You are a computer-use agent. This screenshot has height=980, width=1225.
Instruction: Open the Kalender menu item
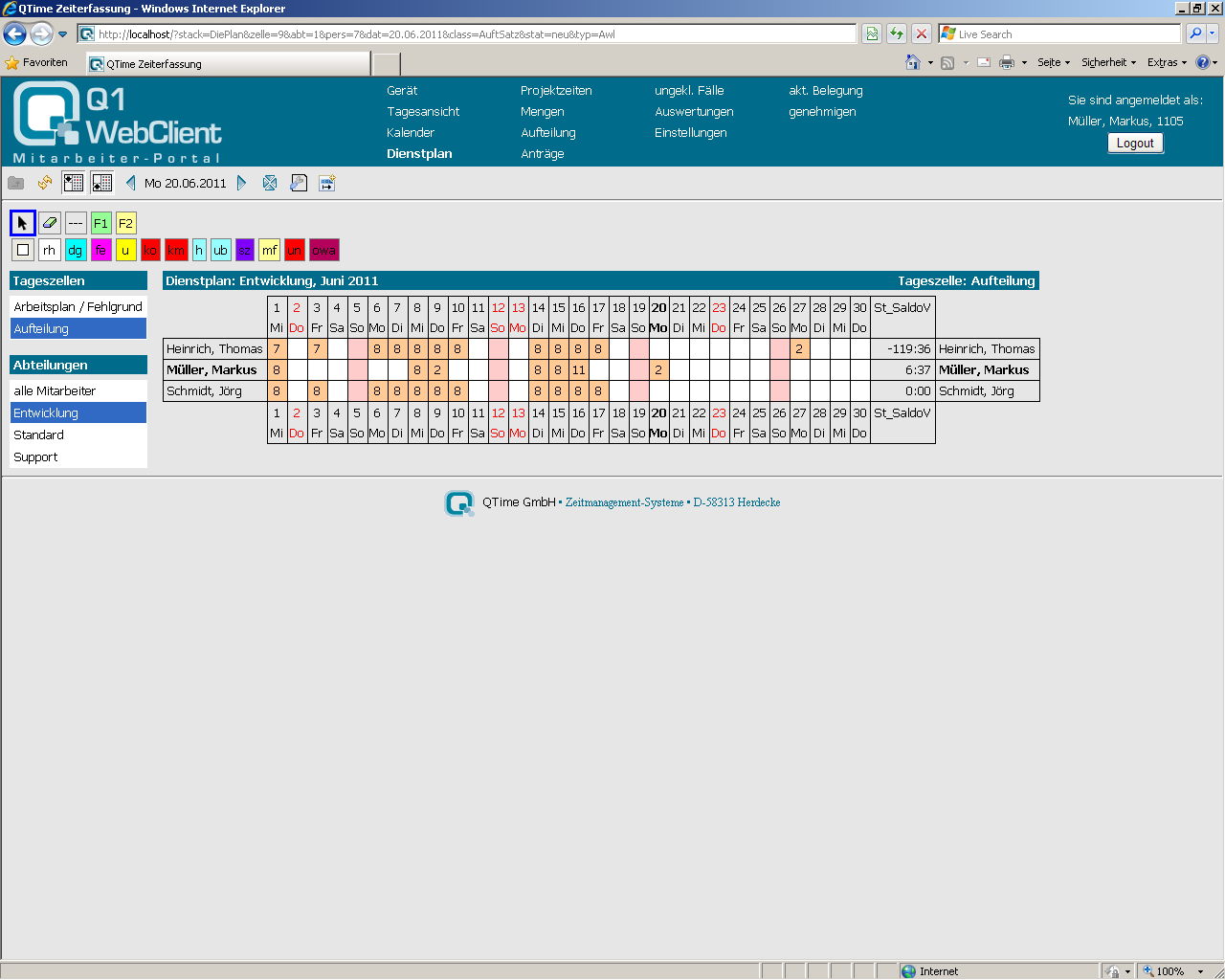click(411, 133)
